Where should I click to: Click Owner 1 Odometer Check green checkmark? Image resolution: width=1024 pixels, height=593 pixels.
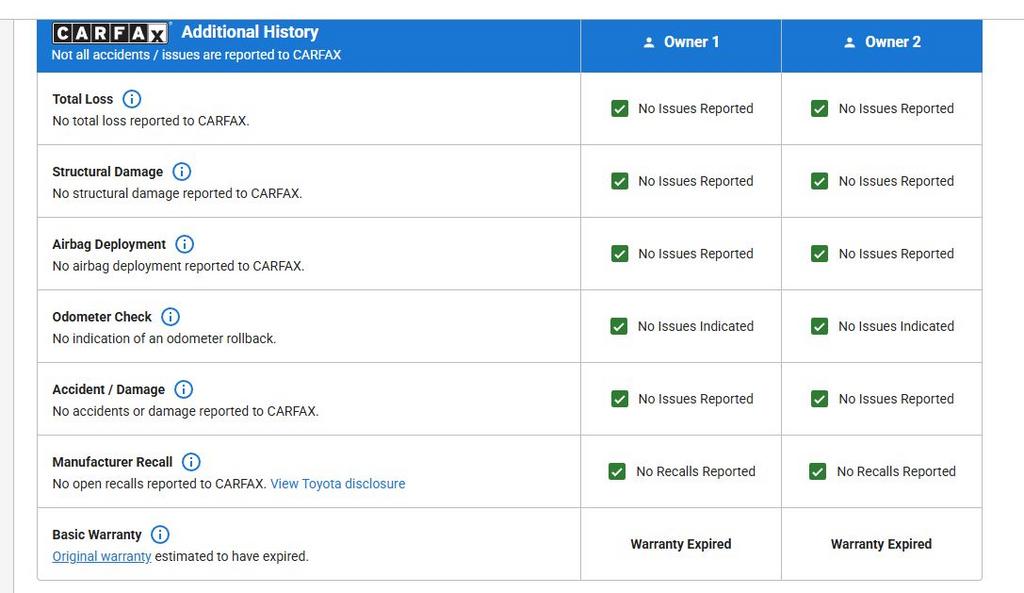click(619, 326)
